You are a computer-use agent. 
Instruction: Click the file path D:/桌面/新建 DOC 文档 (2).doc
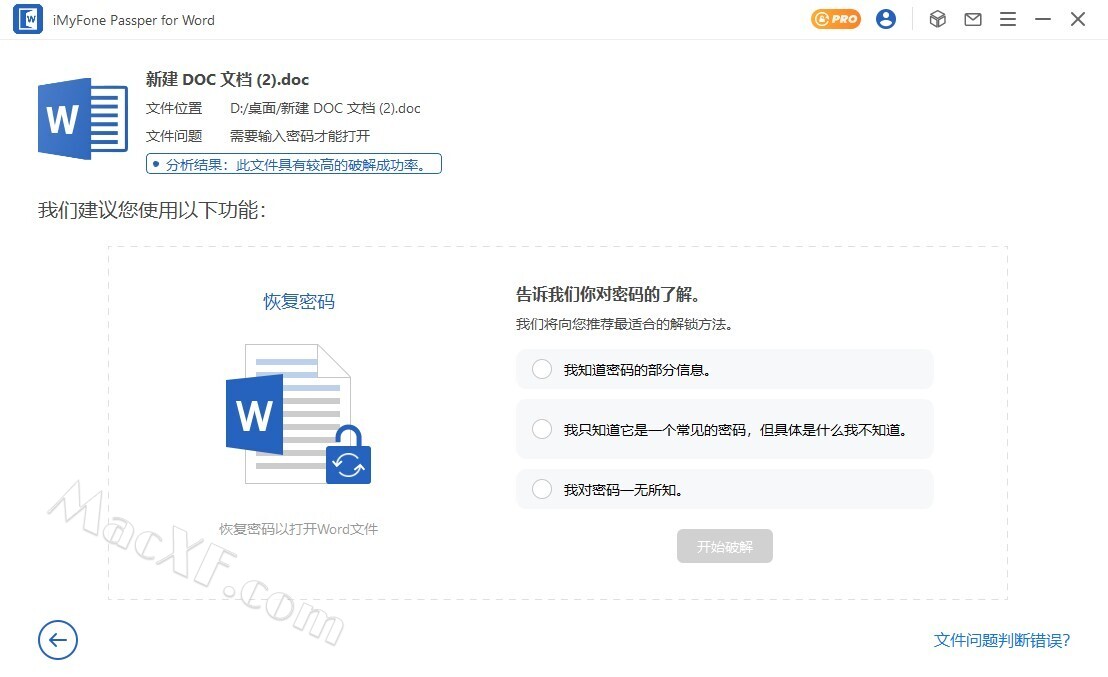325,108
